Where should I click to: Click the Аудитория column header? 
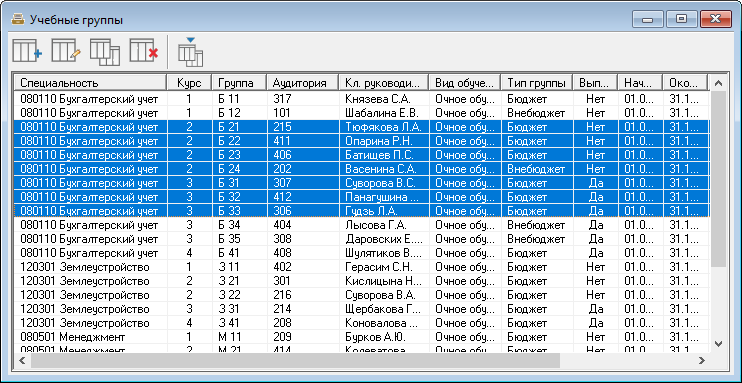click(303, 82)
